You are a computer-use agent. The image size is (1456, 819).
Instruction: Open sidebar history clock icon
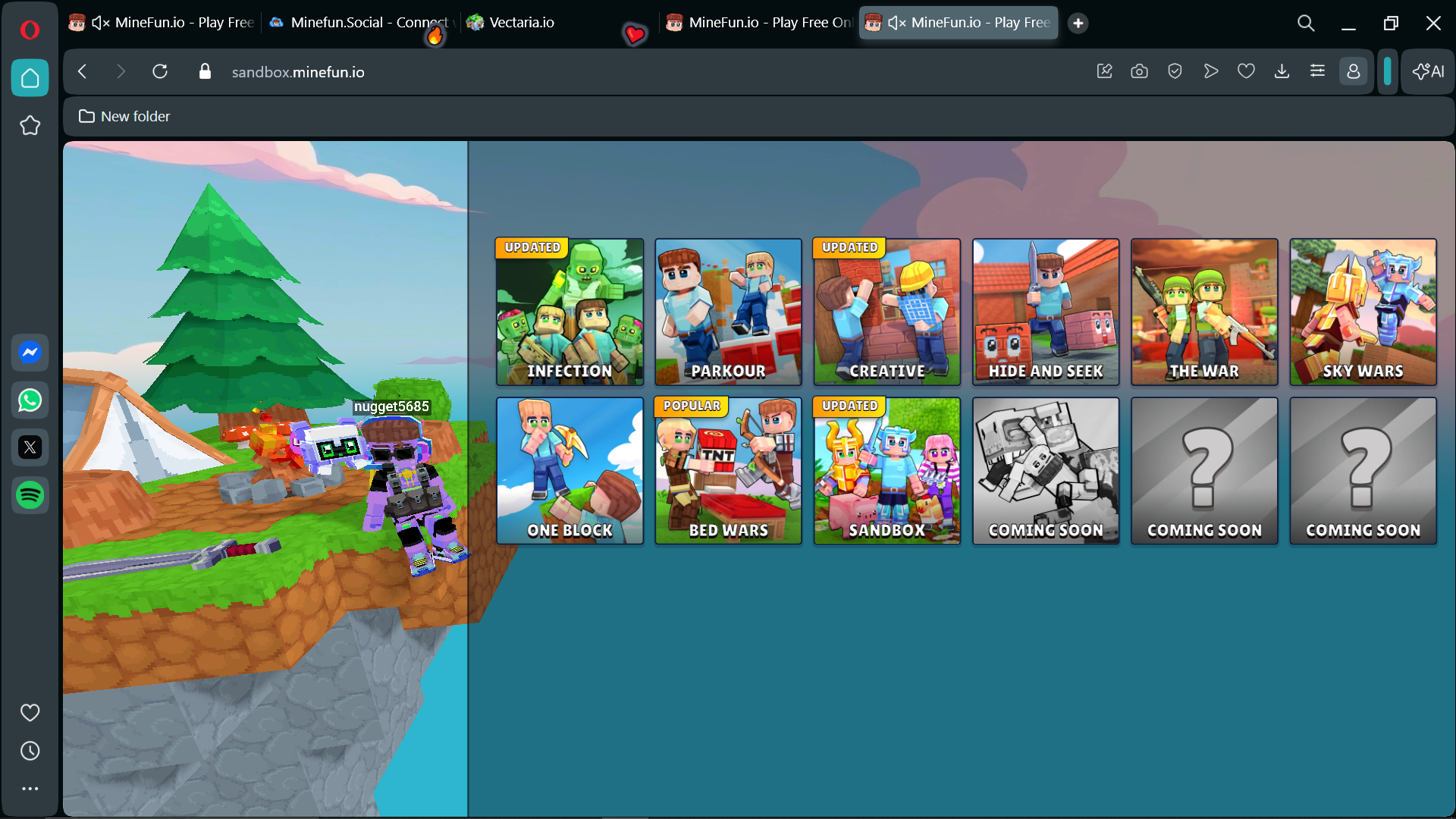tap(30, 751)
